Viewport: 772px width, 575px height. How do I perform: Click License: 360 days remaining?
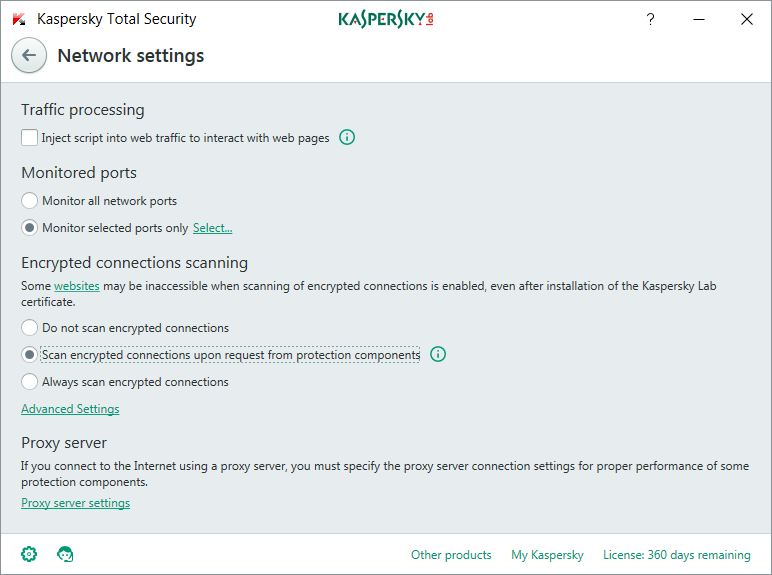676,555
